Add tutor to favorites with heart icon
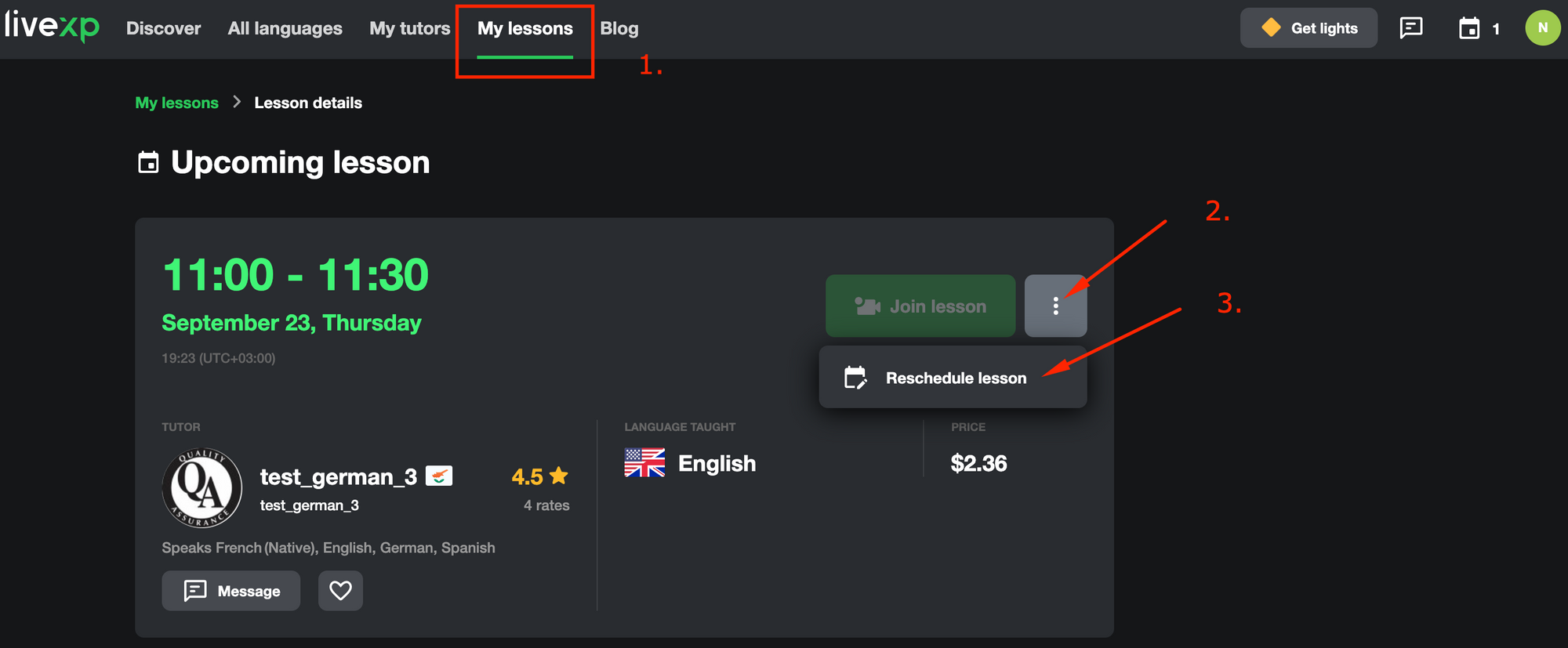Viewport: 1568px width, 648px height. tap(340, 590)
